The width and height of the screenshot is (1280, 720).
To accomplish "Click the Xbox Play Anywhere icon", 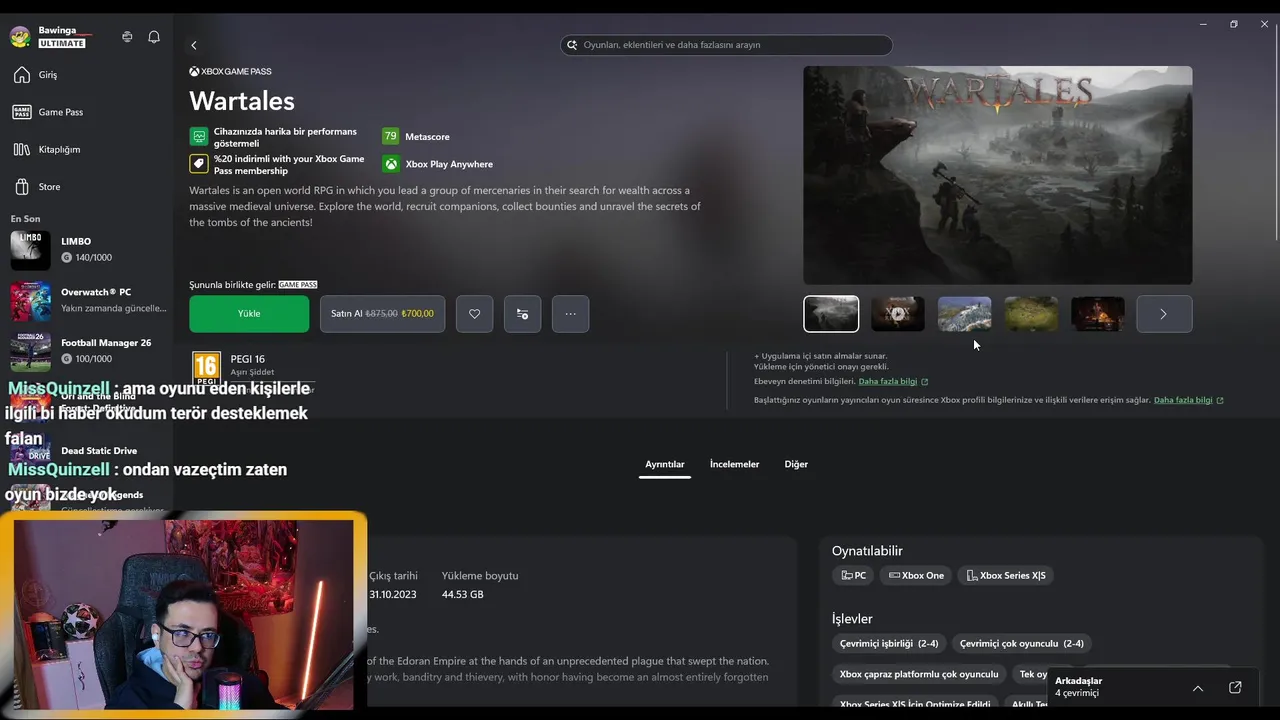I will point(391,164).
